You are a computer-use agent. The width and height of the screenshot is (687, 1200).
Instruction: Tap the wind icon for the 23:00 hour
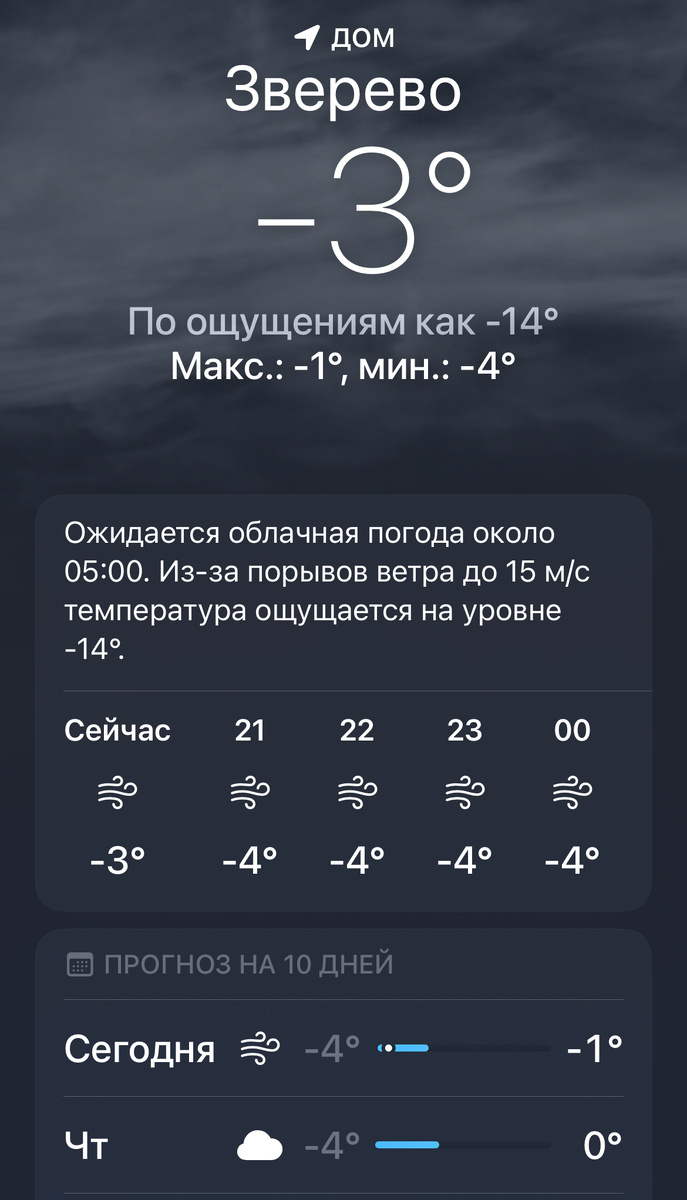pyautogui.click(x=464, y=791)
